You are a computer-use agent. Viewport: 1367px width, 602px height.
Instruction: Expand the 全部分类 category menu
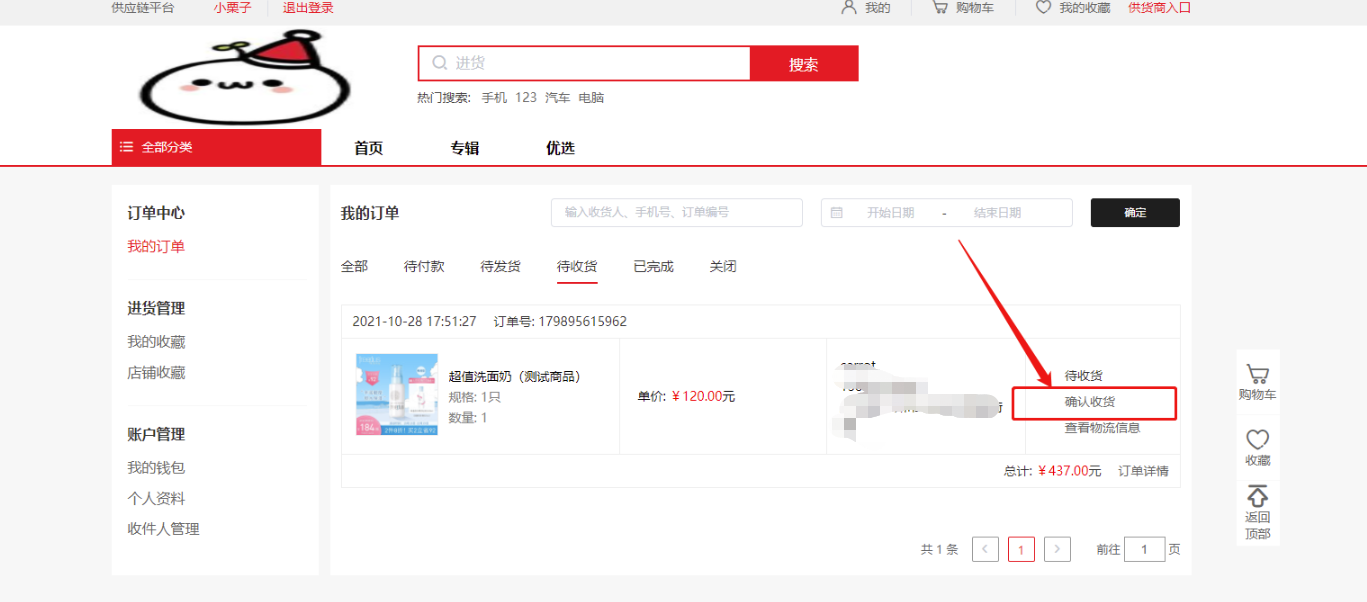[x=216, y=147]
